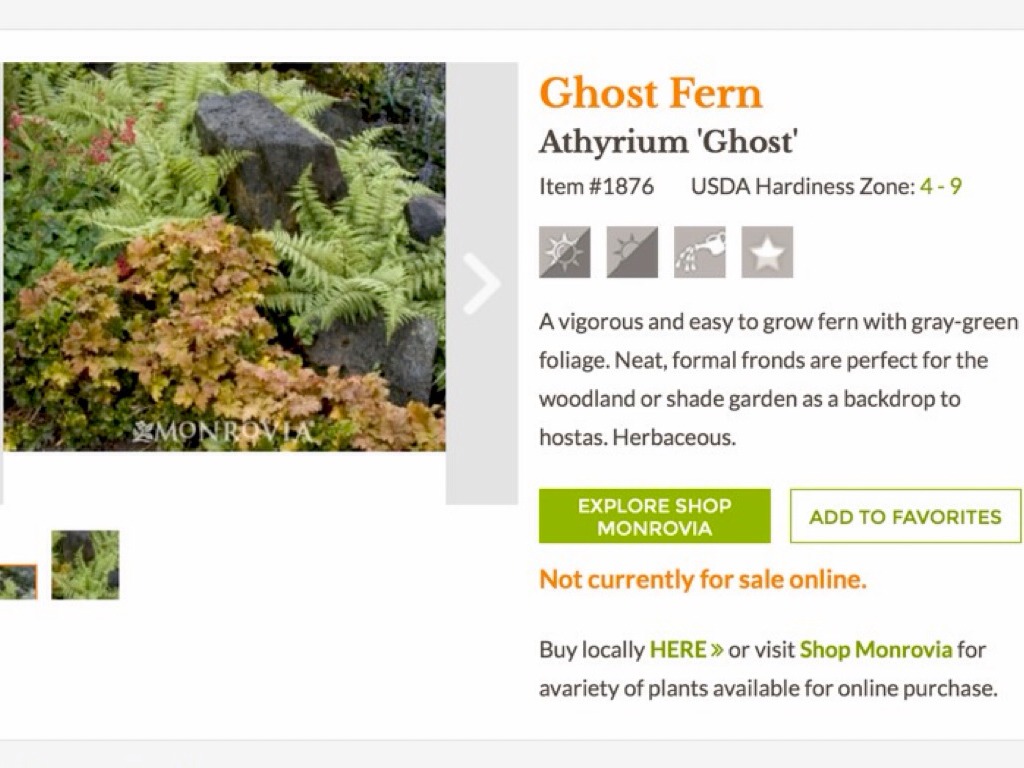Add the Ghost Fern to favorites
Screen dimensions: 1024x768
(x=905, y=517)
